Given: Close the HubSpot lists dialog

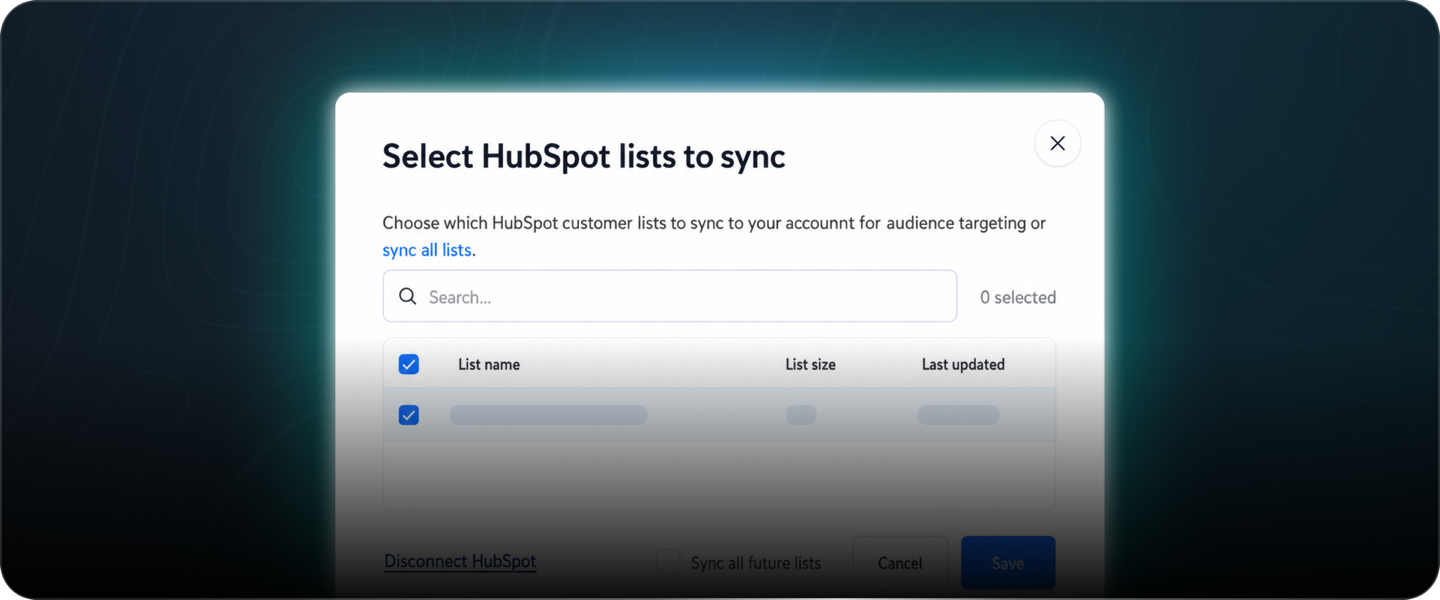Looking at the screenshot, I should tap(1057, 143).
